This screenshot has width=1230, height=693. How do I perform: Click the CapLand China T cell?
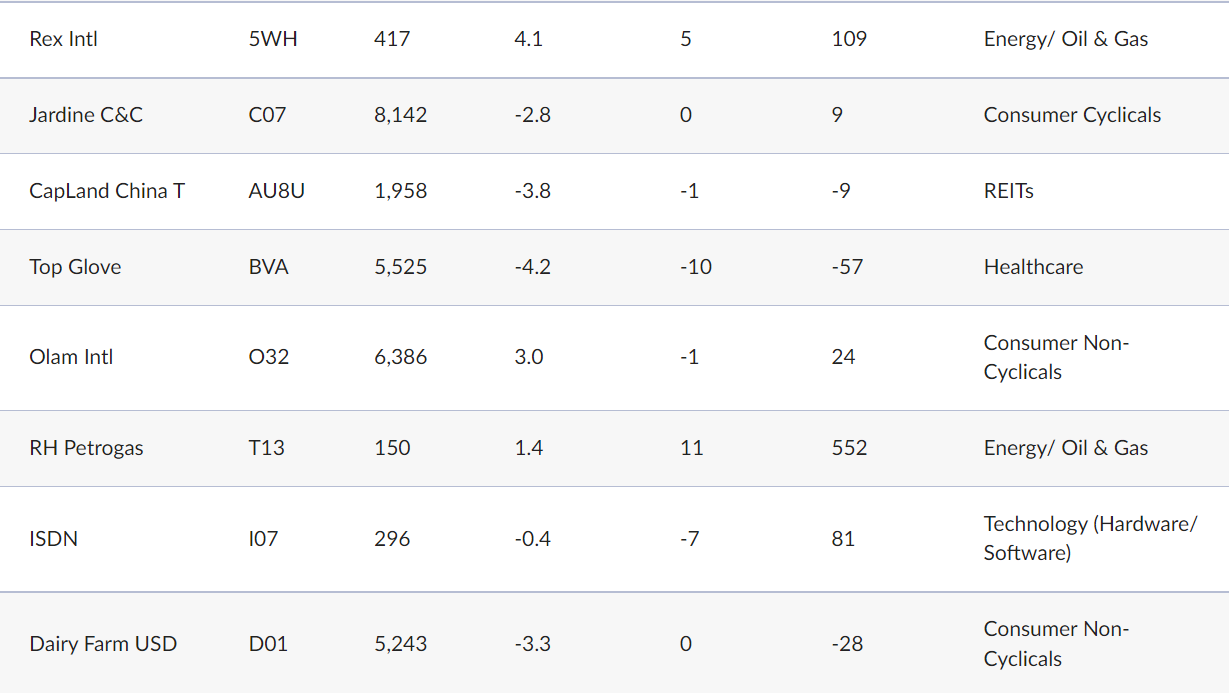(107, 191)
